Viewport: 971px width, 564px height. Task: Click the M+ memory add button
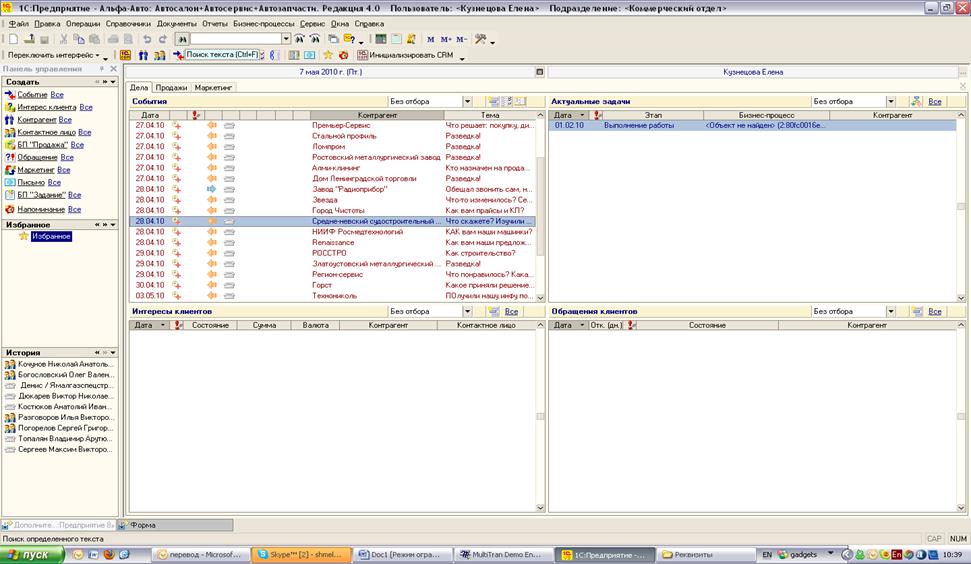pyautogui.click(x=445, y=38)
